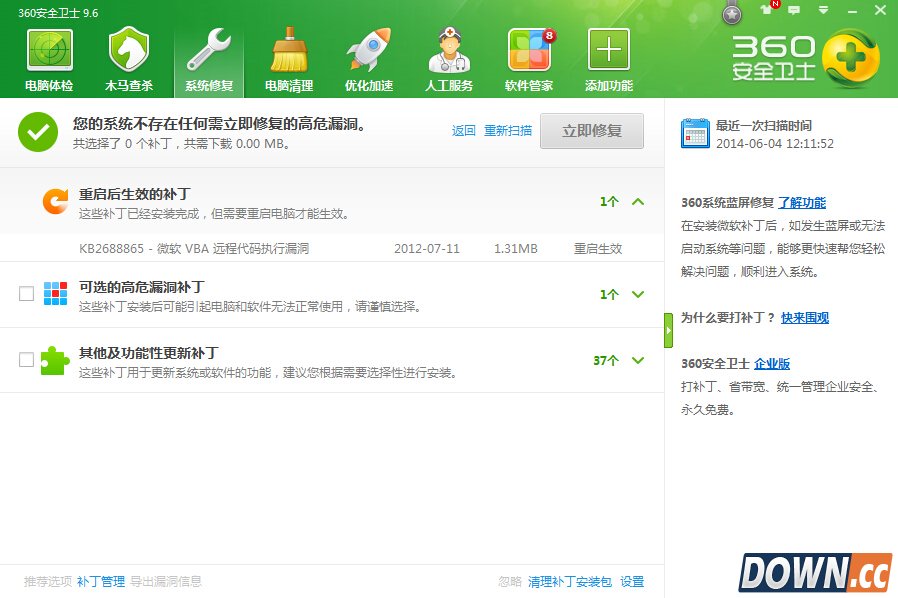898x598 pixels.
Task: Open 软件管家 colorful grid icon
Action: [x=529, y=50]
